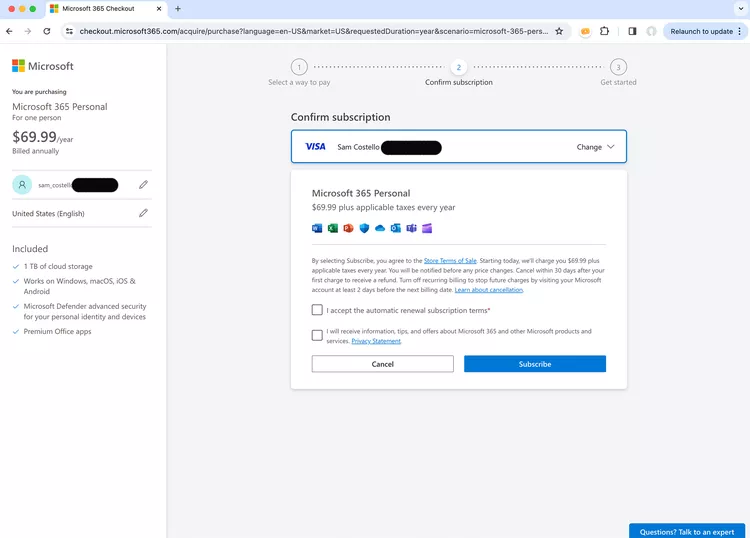Click the Premium Office apps item
The width and height of the screenshot is (750, 538).
[57, 331]
